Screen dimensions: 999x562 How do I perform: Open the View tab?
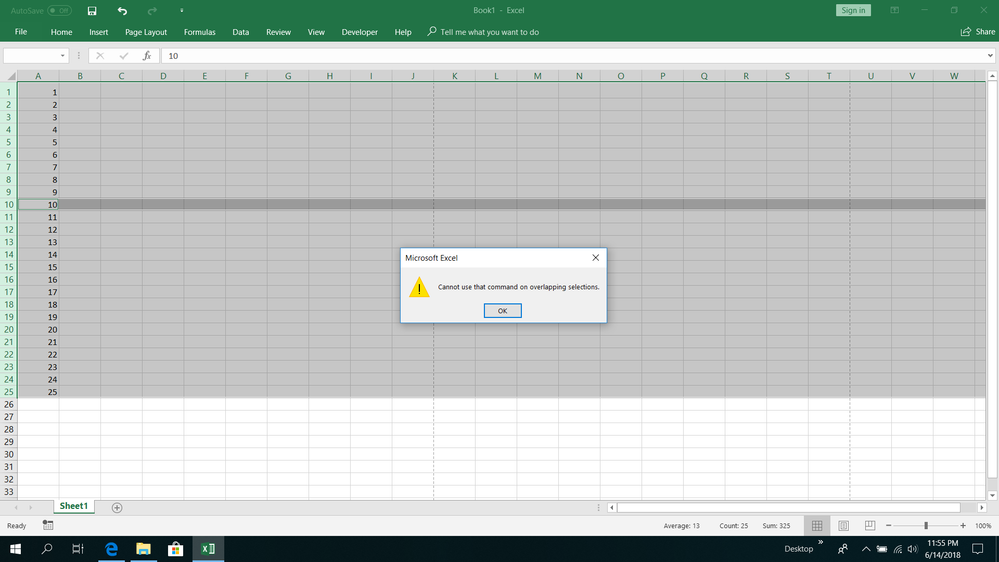pyautogui.click(x=316, y=32)
